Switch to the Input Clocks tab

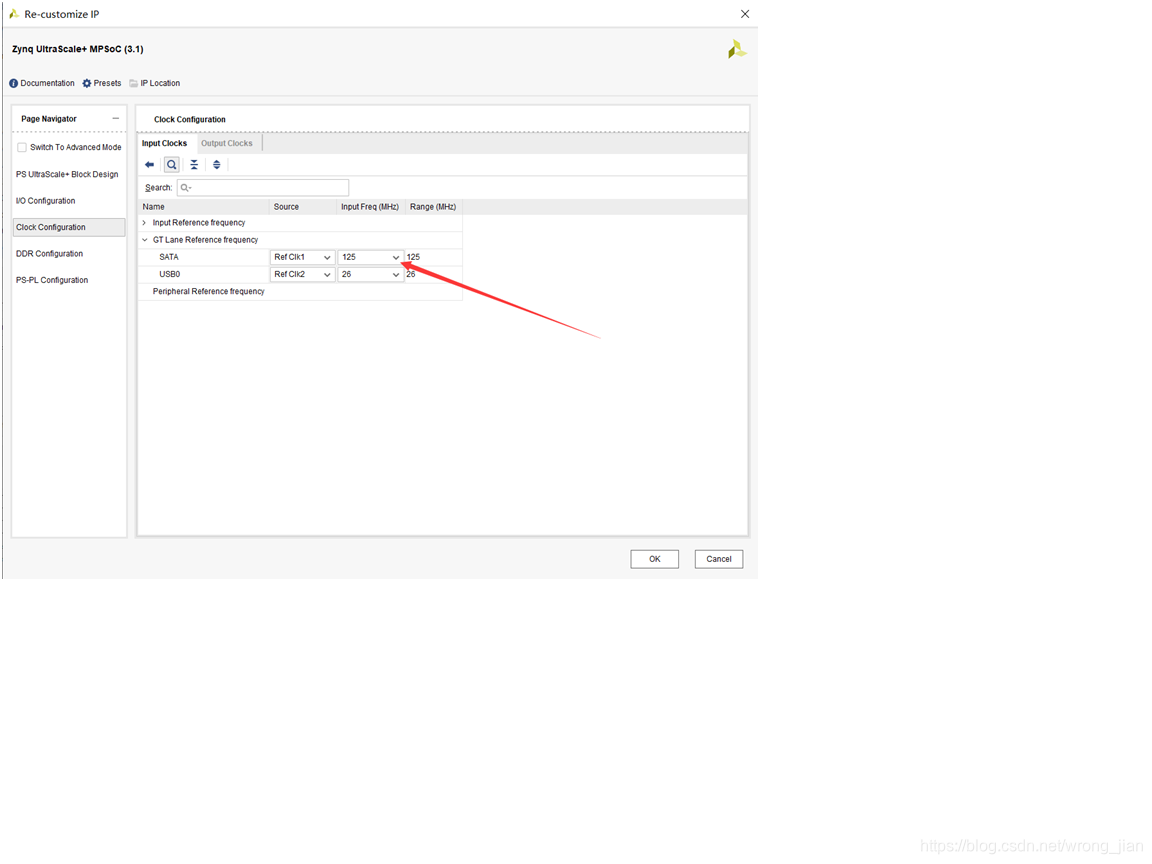[x=165, y=143]
